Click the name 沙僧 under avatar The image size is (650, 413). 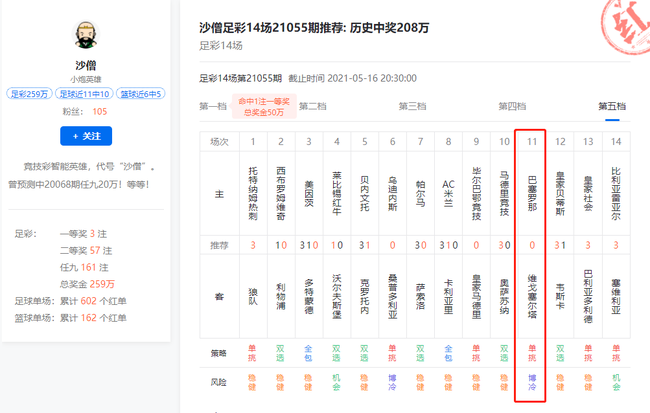click(86, 65)
